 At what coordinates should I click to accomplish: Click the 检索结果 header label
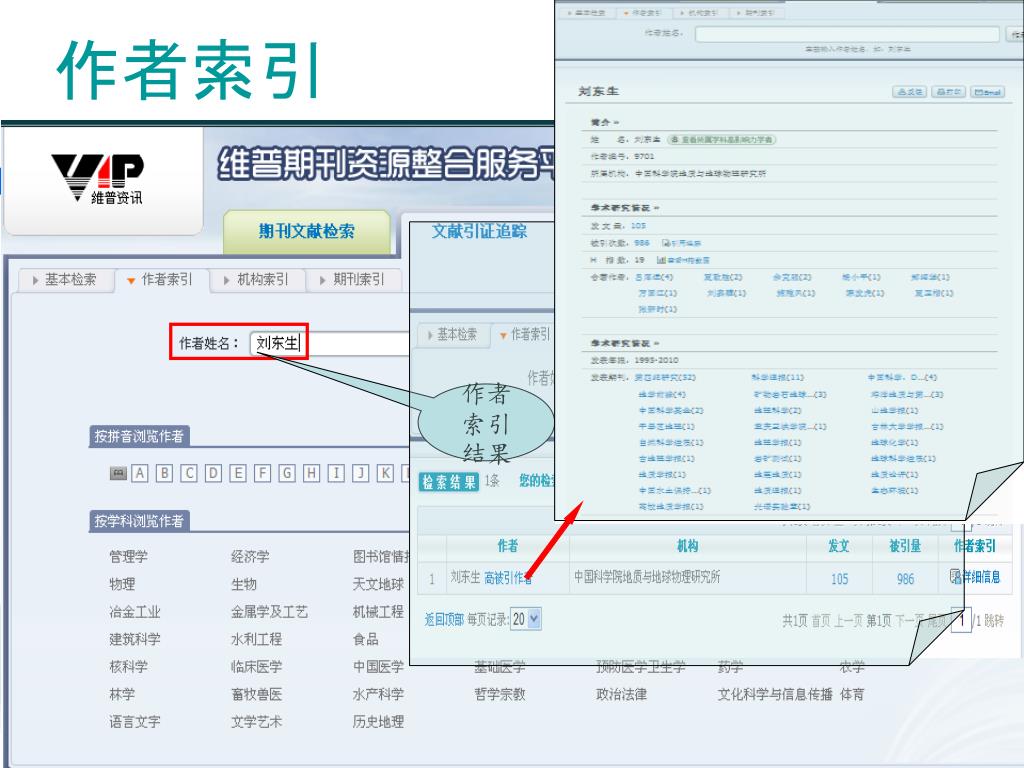coord(449,483)
